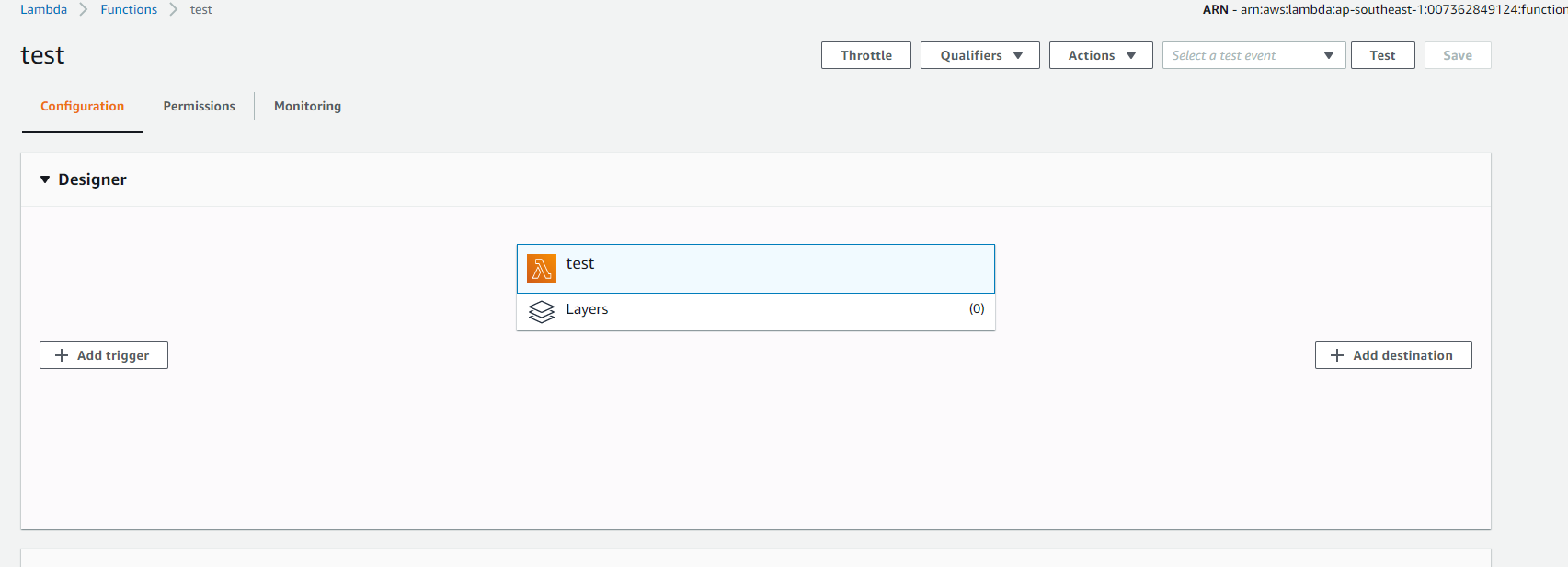Image resolution: width=1568 pixels, height=567 pixels.
Task: Go to Lambda breadcrumb link
Action: (44, 9)
